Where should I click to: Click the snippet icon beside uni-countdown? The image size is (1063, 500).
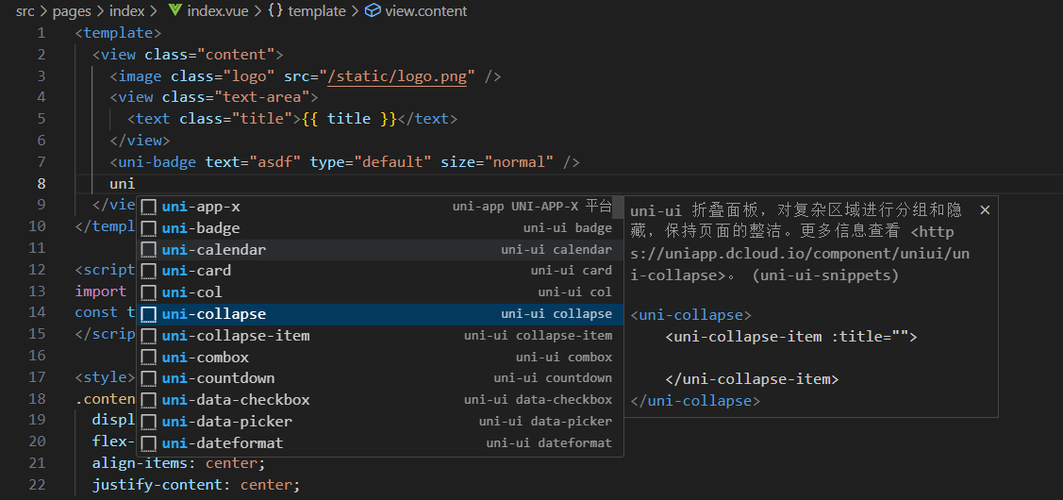pyautogui.click(x=148, y=378)
